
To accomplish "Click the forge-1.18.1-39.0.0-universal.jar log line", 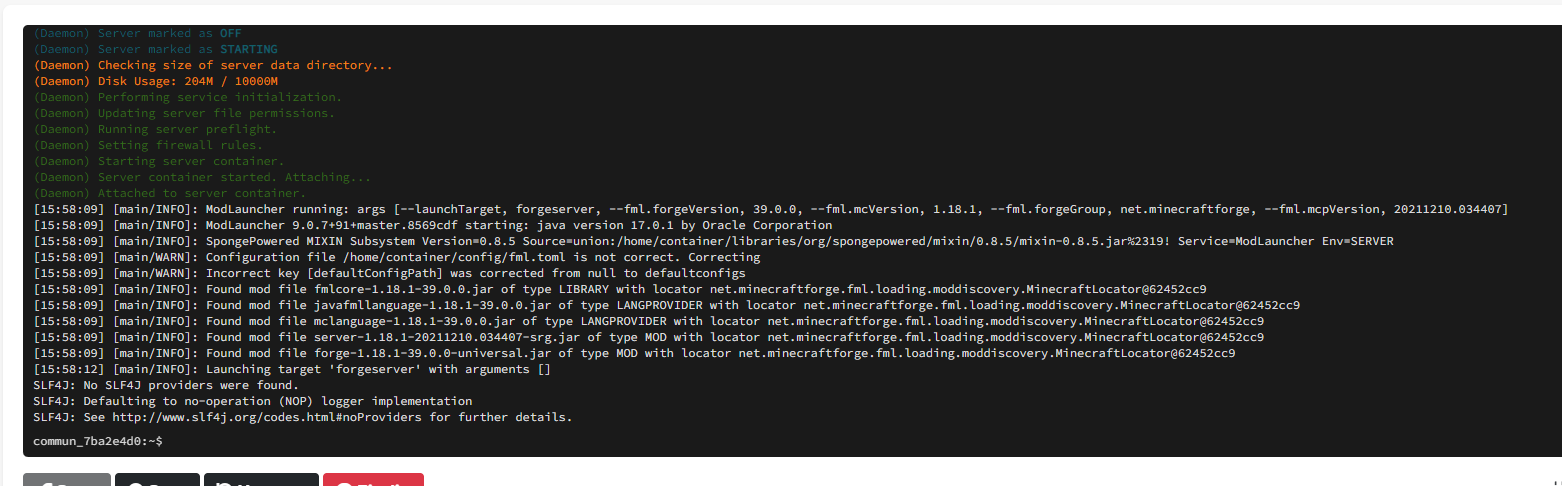I will (x=634, y=353).
